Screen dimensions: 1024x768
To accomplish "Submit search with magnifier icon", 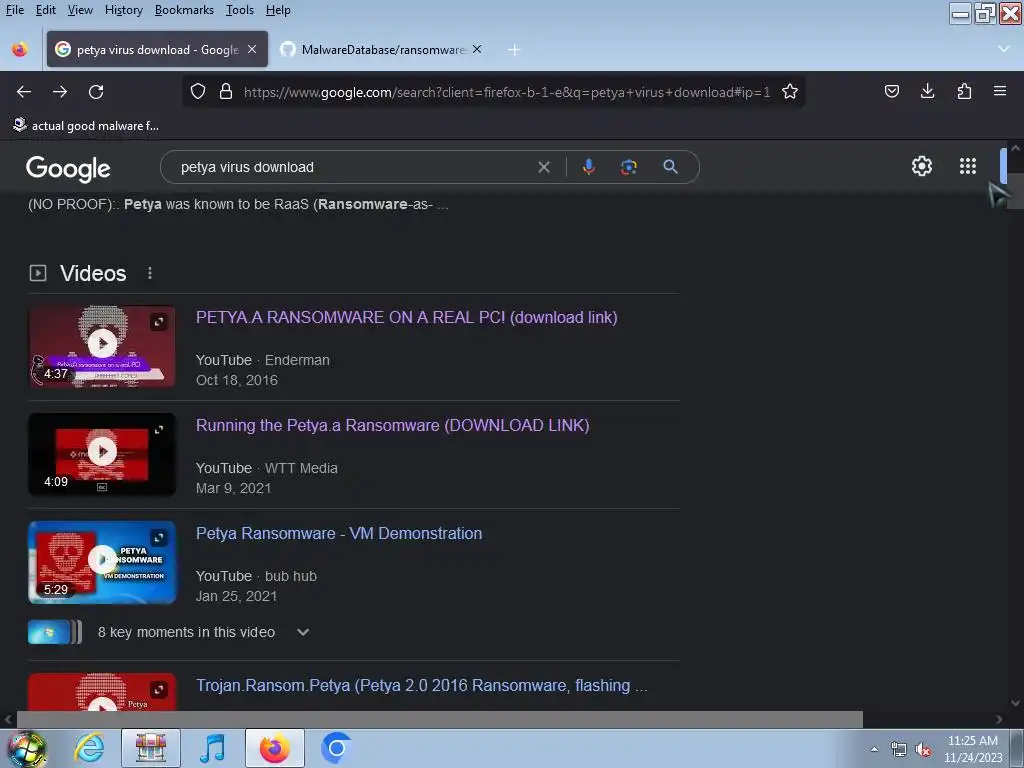I will point(670,167).
